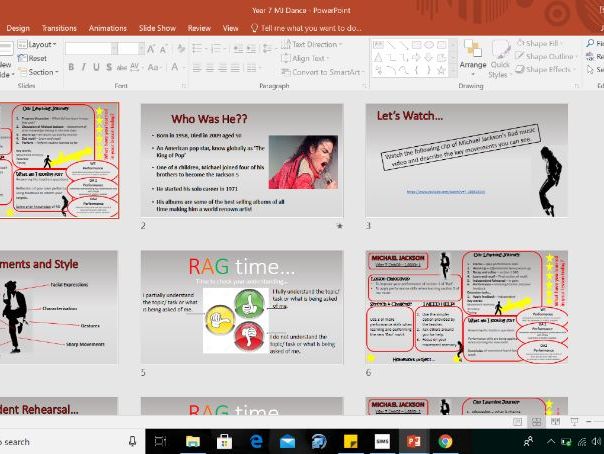Select the Star shape in gallery
The width and height of the screenshot is (604, 454).
click(x=442, y=70)
